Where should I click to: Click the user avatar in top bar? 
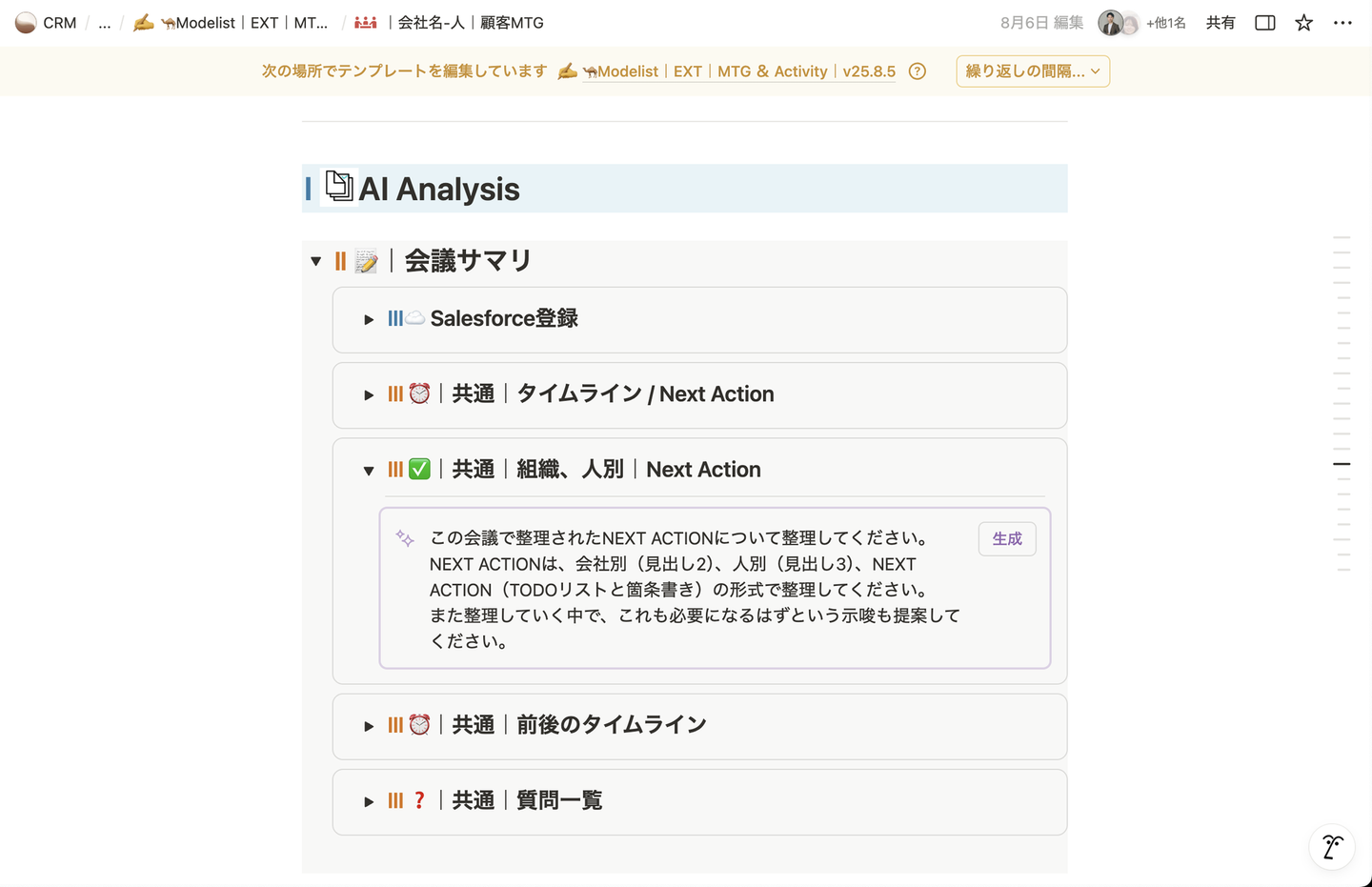pos(1111,23)
